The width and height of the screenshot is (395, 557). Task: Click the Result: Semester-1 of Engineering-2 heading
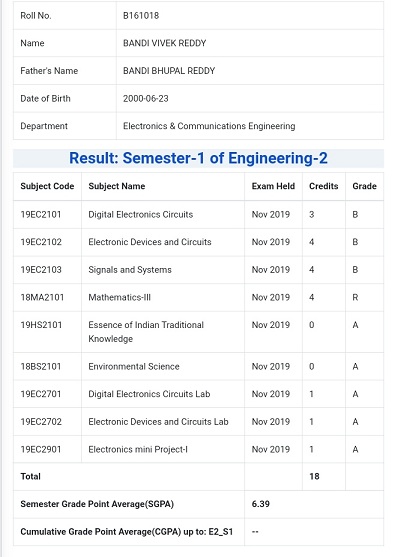click(198, 158)
